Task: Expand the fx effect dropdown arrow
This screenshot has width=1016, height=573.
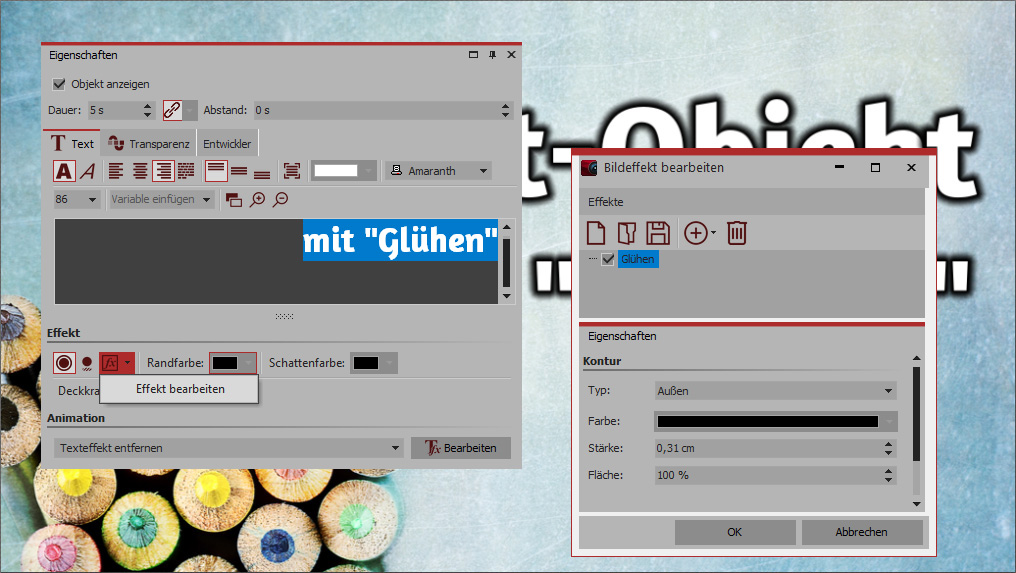Action: 128,363
